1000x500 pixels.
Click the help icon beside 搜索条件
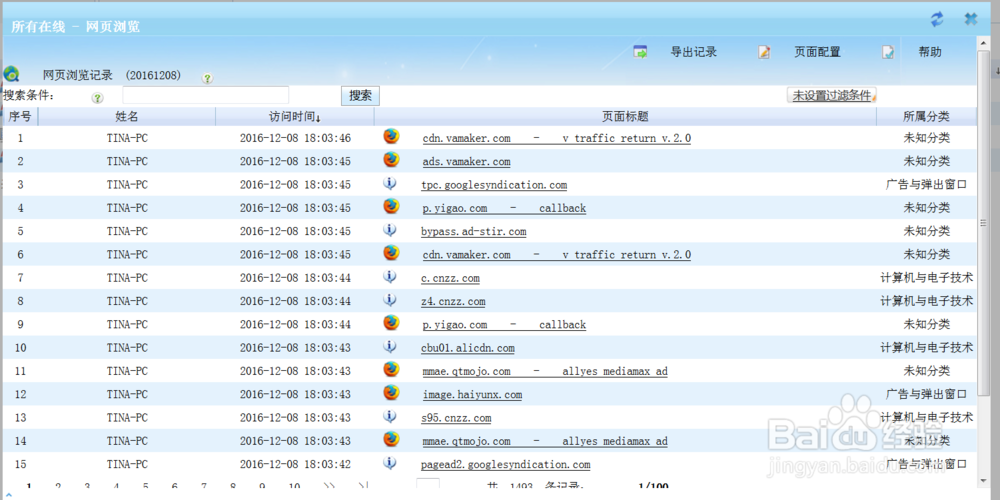pos(98,98)
